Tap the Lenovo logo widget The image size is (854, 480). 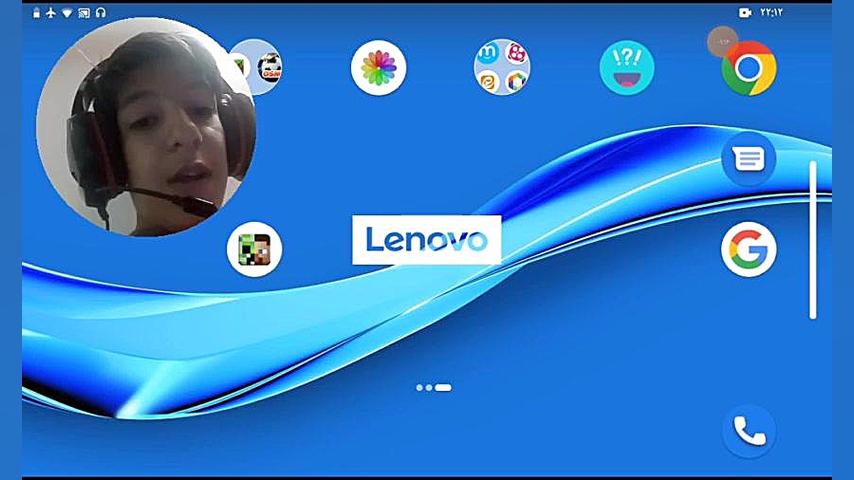coord(426,240)
